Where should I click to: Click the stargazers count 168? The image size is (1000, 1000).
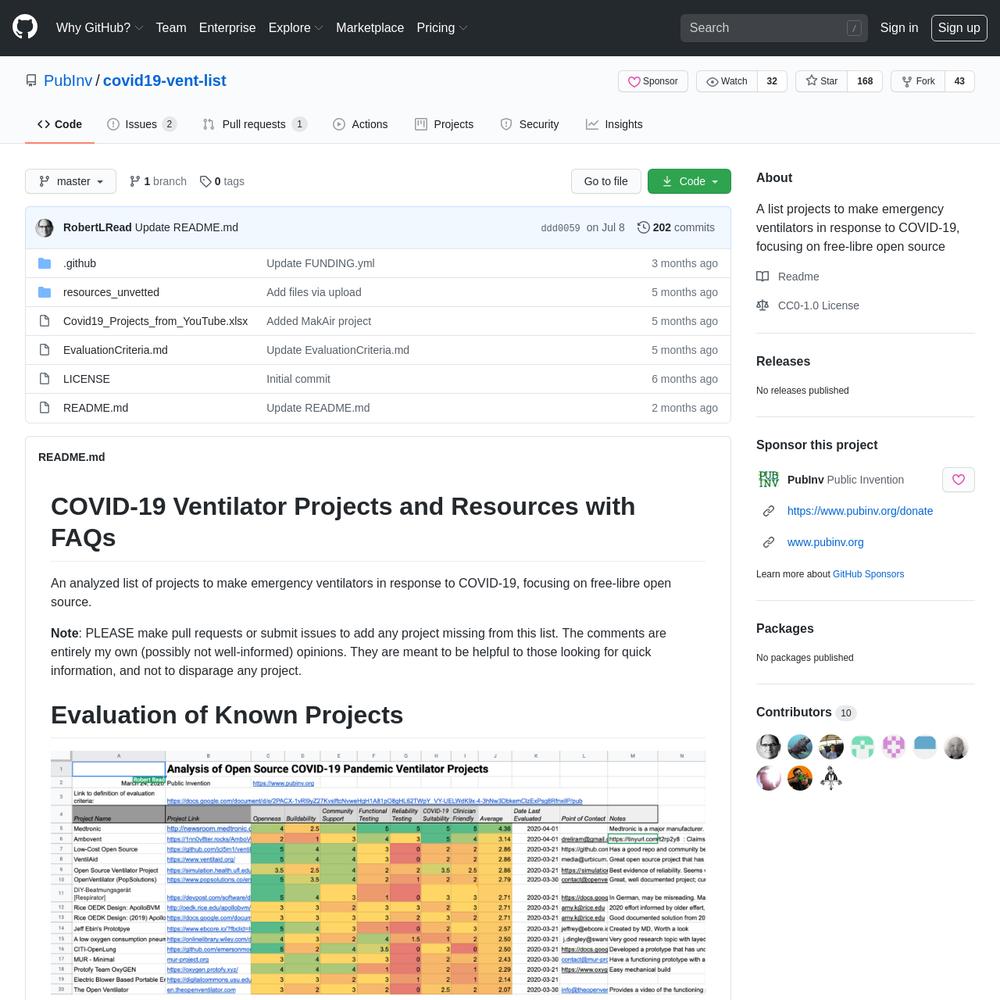click(x=865, y=81)
